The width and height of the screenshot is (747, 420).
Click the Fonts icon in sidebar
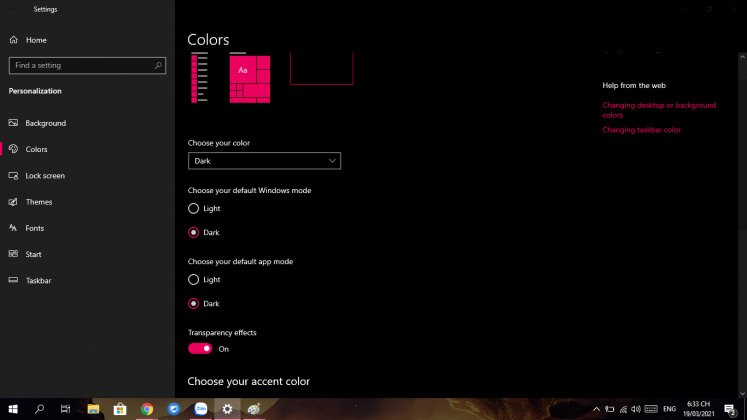pyautogui.click(x=14, y=228)
